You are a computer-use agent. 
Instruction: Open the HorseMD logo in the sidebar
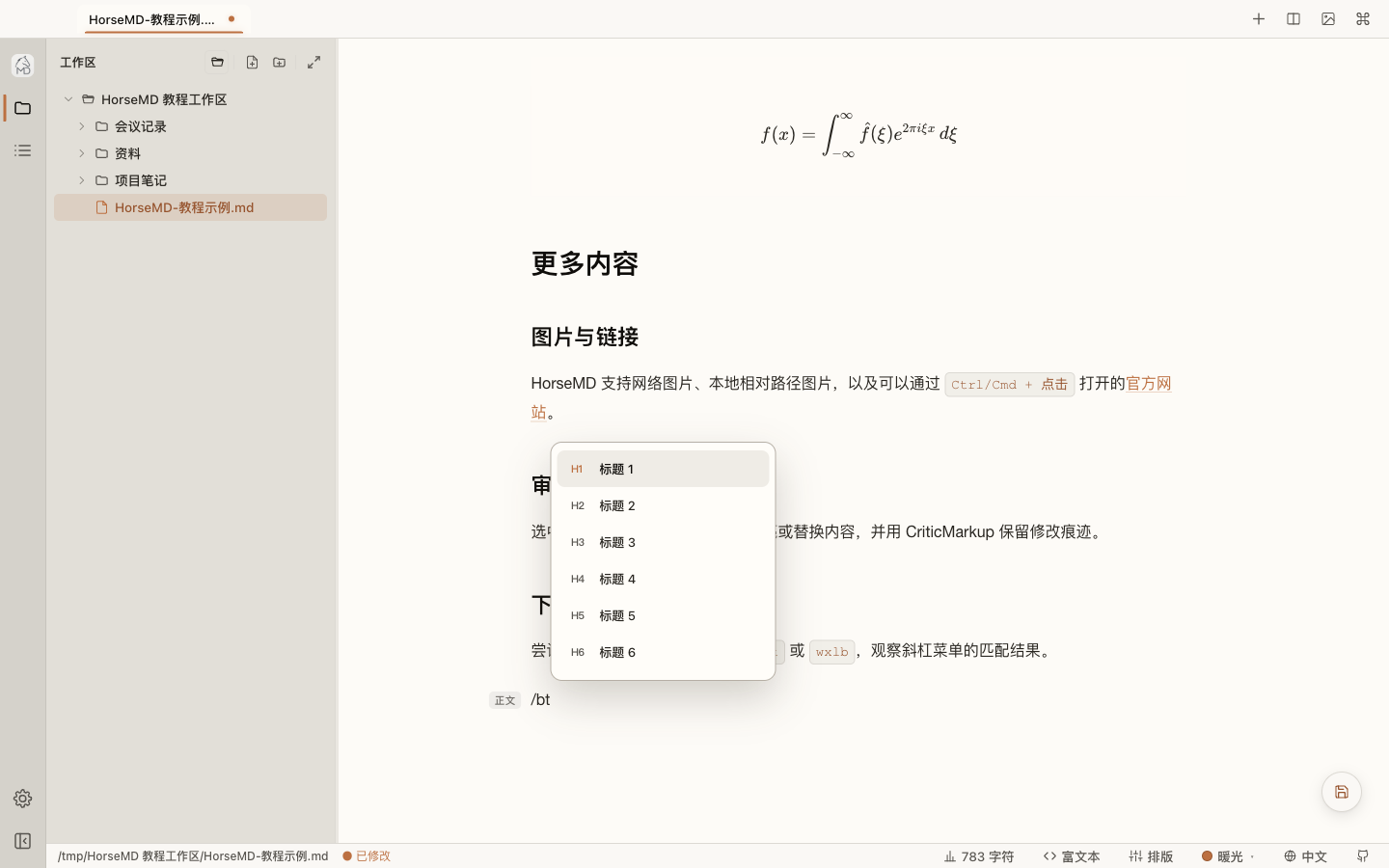click(x=22, y=65)
